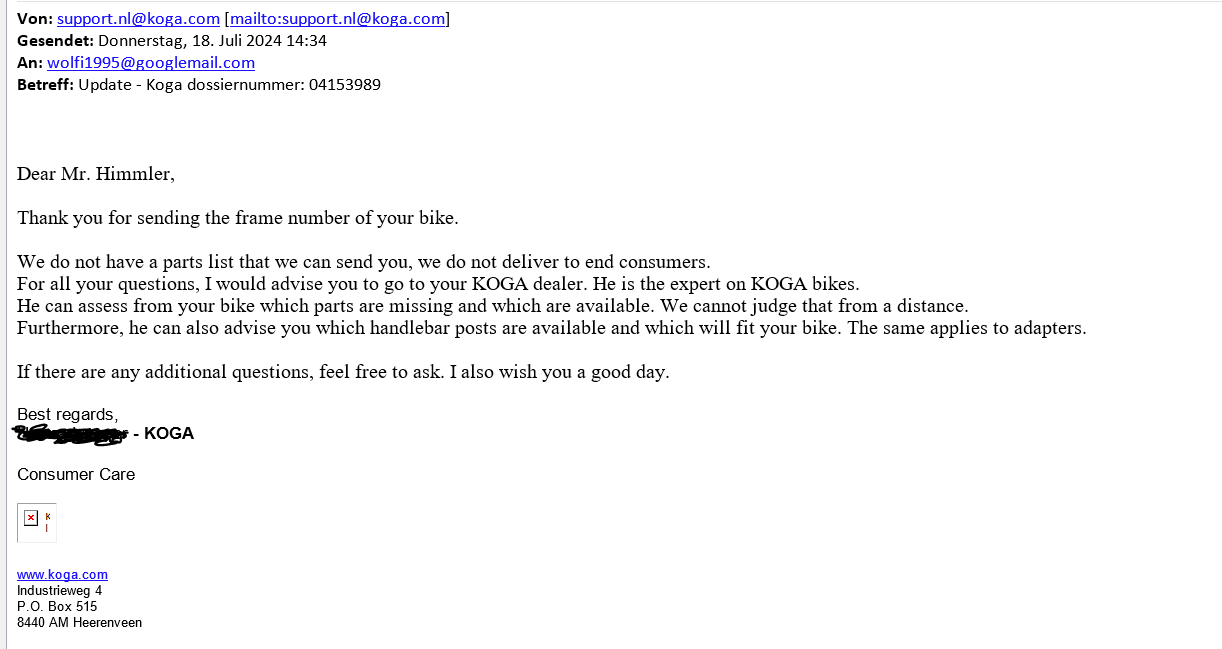1222x649 pixels.
Task: Click the bracketed mailto:support.nl@koga.com link
Action: pos(337,19)
